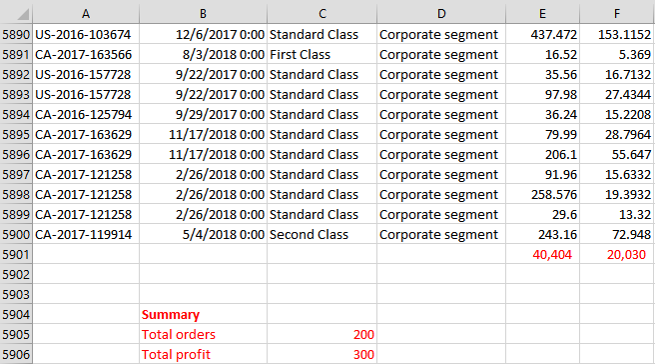Select the Total orders value 200

(322, 334)
